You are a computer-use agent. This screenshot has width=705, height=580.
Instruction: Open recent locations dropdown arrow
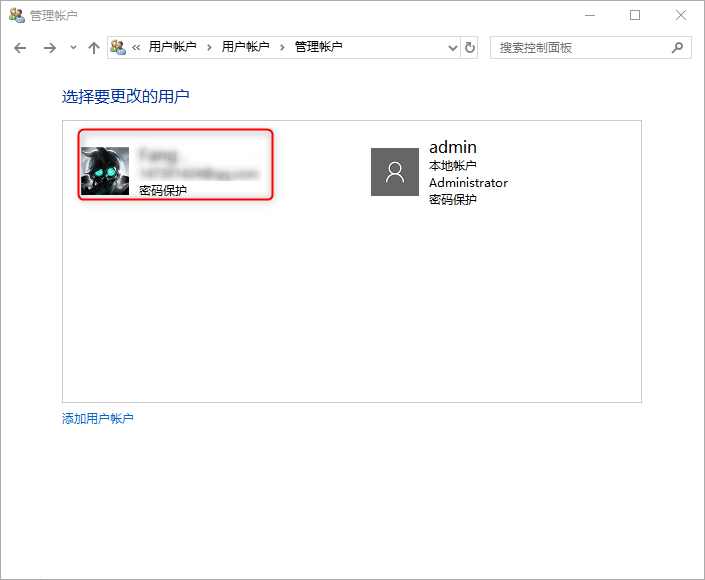(73, 47)
